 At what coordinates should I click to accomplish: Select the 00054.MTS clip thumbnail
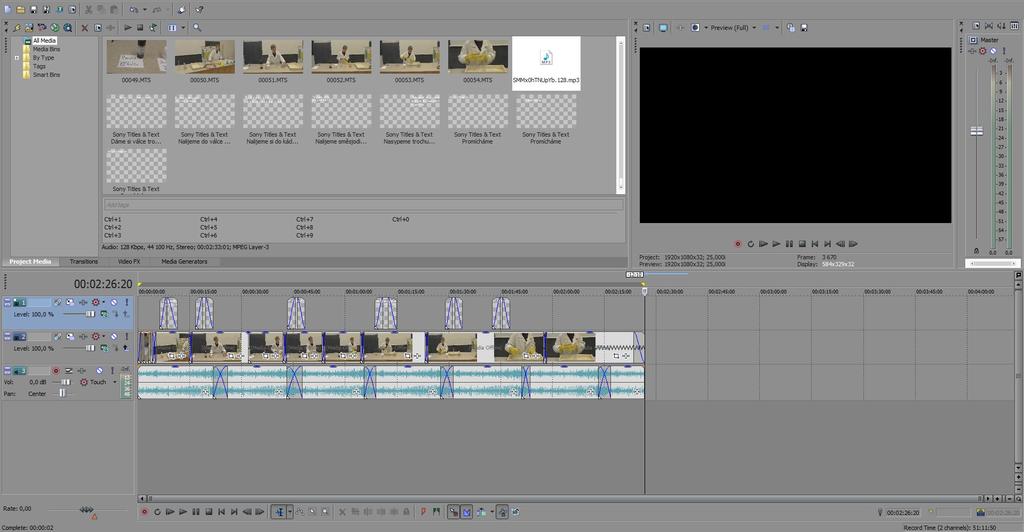(x=477, y=57)
